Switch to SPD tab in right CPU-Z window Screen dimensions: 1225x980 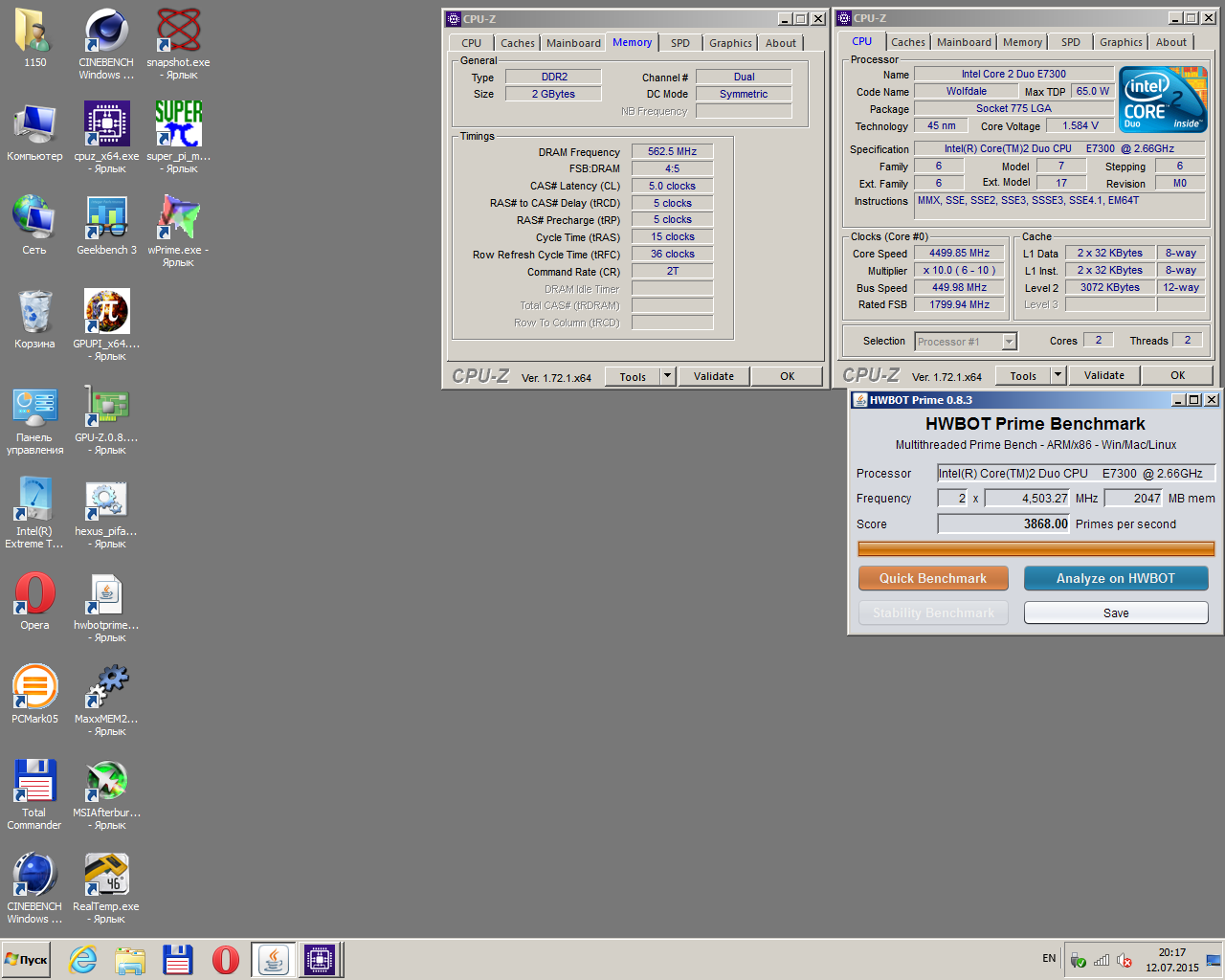pos(1071,42)
